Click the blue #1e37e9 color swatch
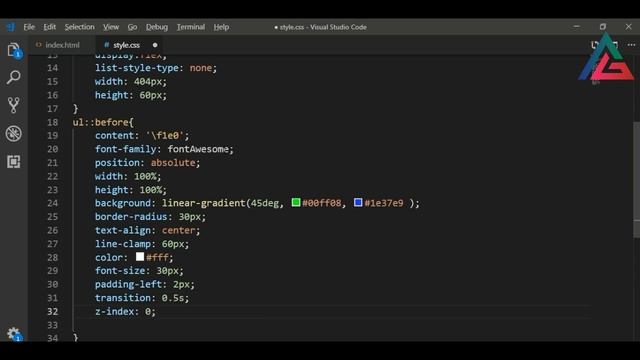 click(x=358, y=202)
